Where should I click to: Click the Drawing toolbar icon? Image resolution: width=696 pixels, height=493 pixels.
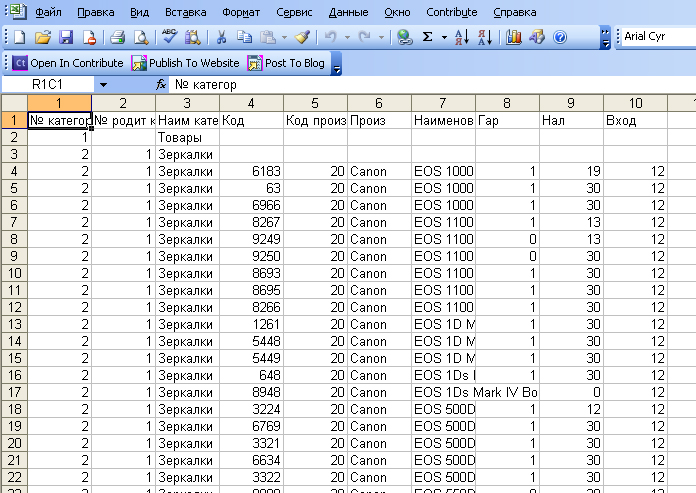point(537,37)
